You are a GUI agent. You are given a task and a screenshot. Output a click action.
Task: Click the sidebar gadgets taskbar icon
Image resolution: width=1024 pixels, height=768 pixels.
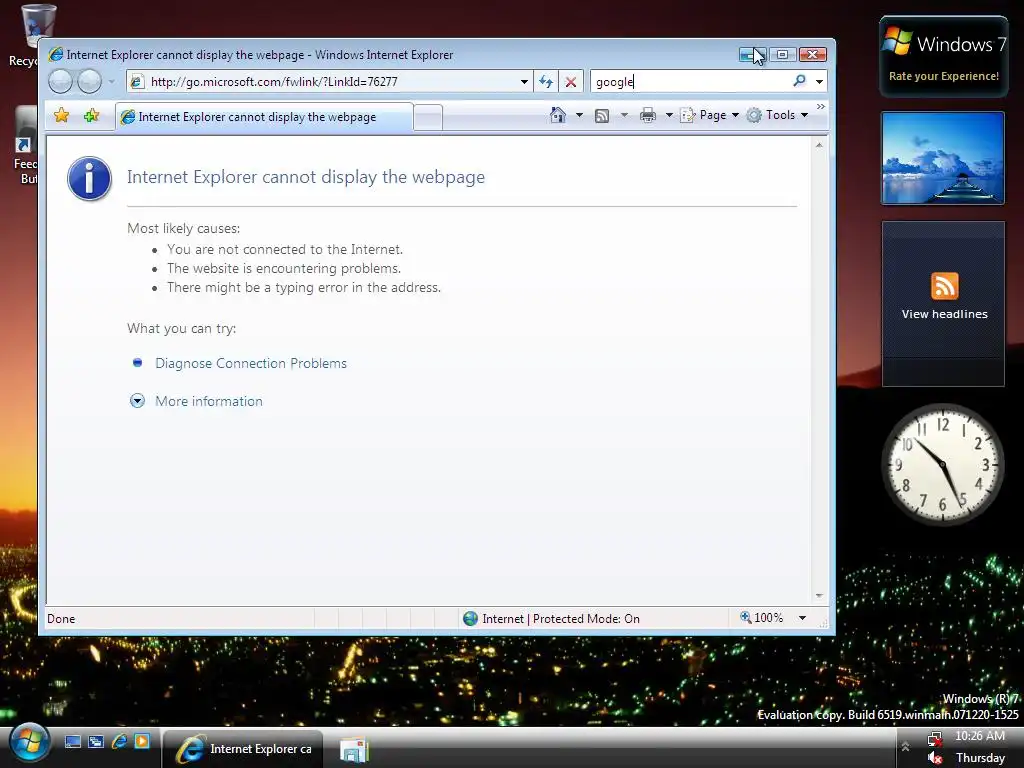(355, 750)
